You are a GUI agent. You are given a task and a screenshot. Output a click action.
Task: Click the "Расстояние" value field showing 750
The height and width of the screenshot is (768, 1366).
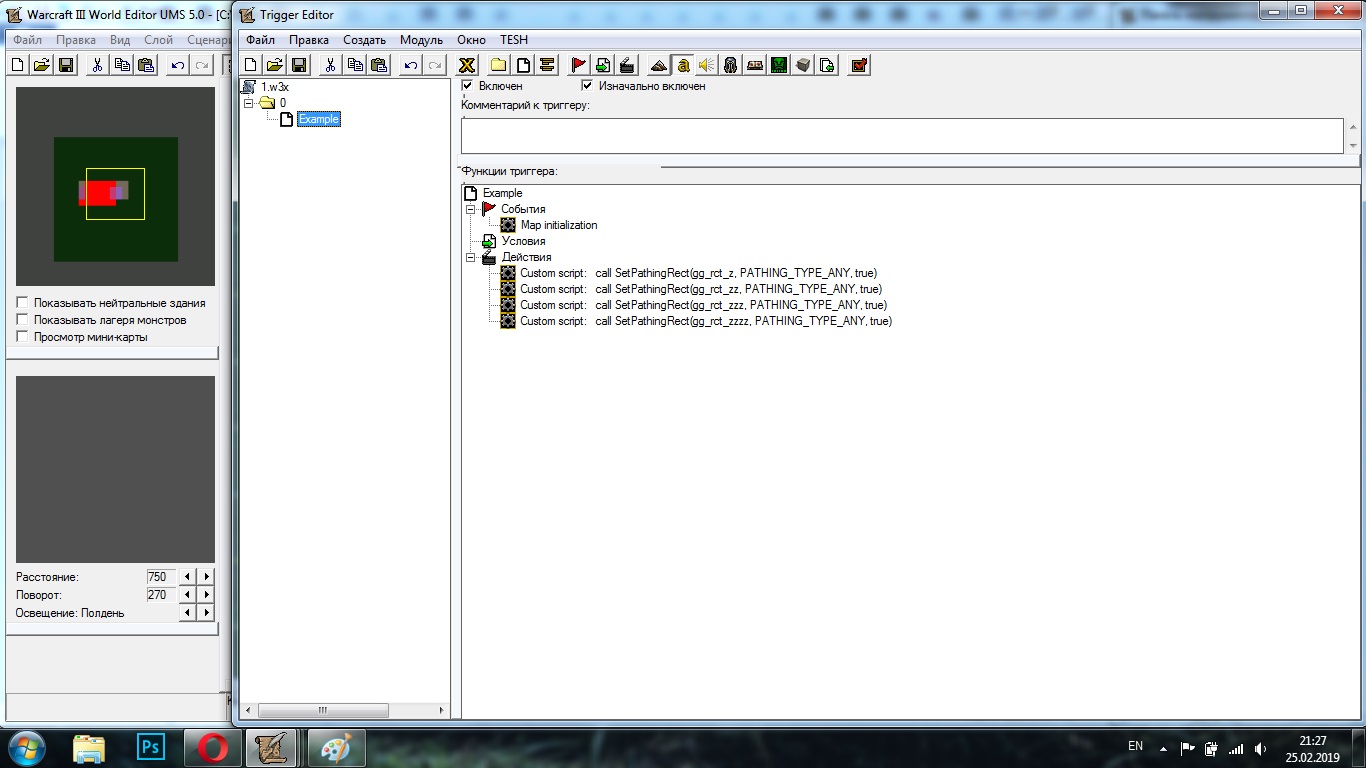[x=160, y=577]
